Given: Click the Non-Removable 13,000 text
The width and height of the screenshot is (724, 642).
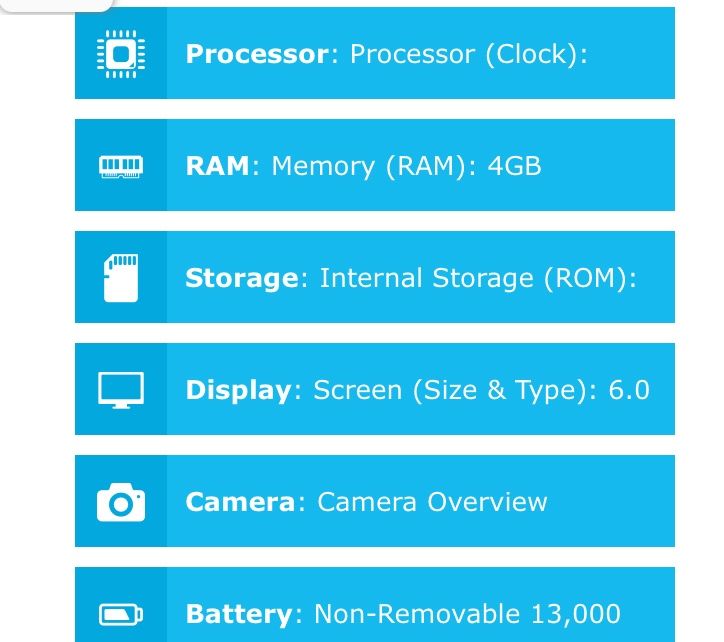Looking at the screenshot, I should pos(467,614).
